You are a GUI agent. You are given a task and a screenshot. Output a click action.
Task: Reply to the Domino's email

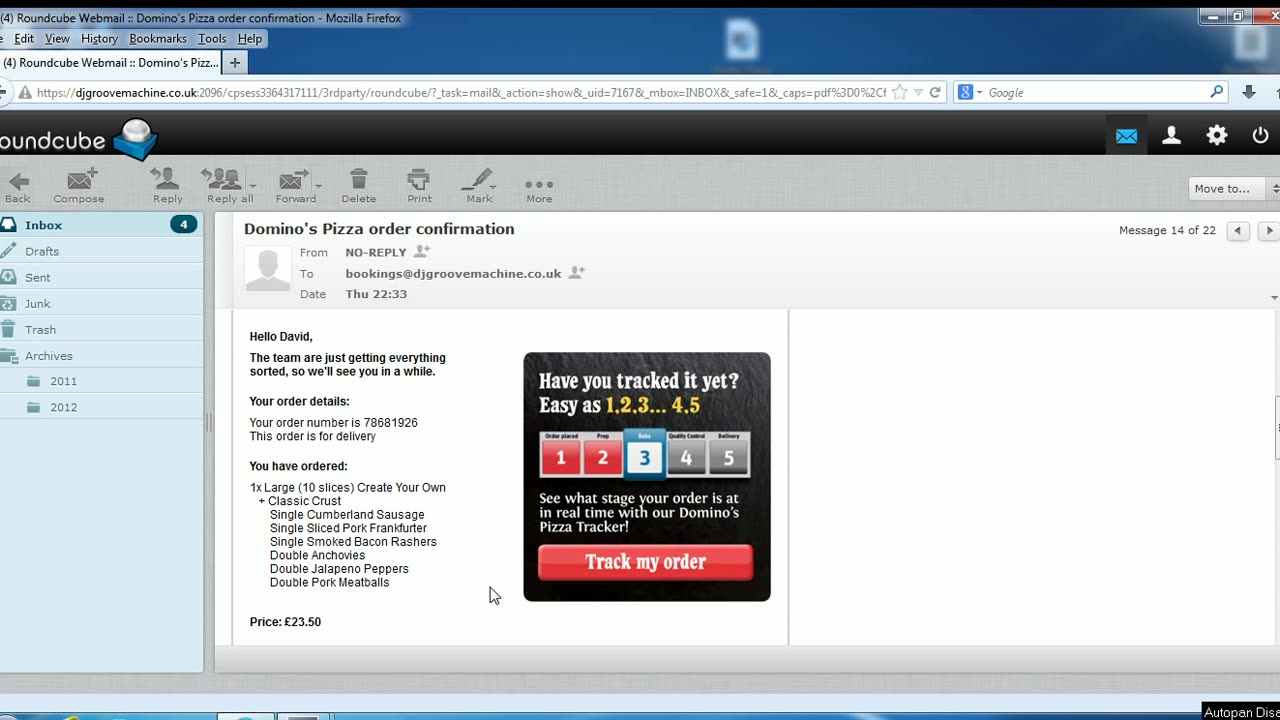tap(167, 185)
